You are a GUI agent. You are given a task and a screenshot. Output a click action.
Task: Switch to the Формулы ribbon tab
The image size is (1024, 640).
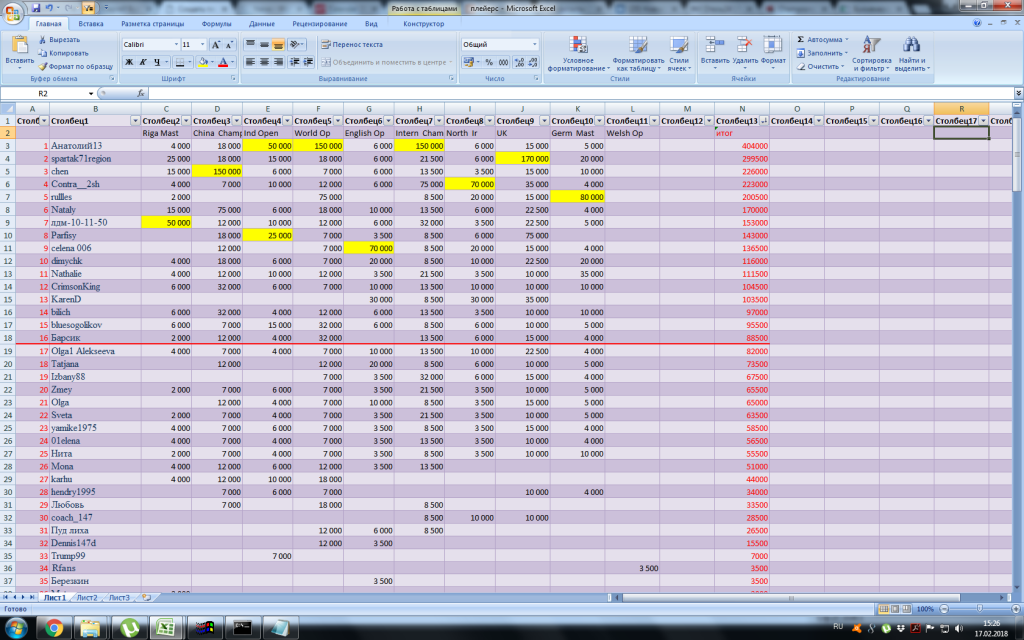[x=216, y=23]
